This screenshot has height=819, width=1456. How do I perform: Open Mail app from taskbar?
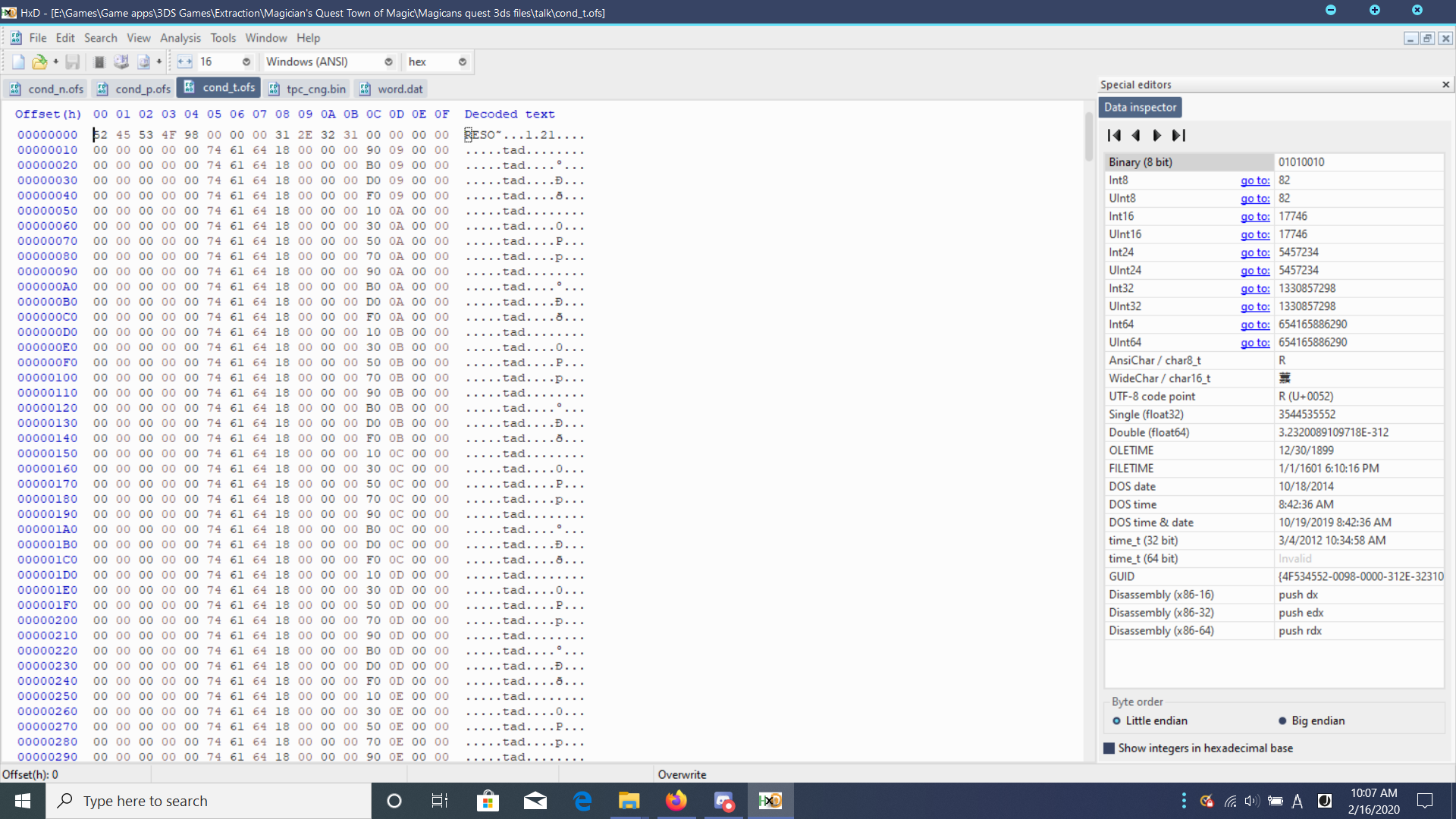(535, 801)
